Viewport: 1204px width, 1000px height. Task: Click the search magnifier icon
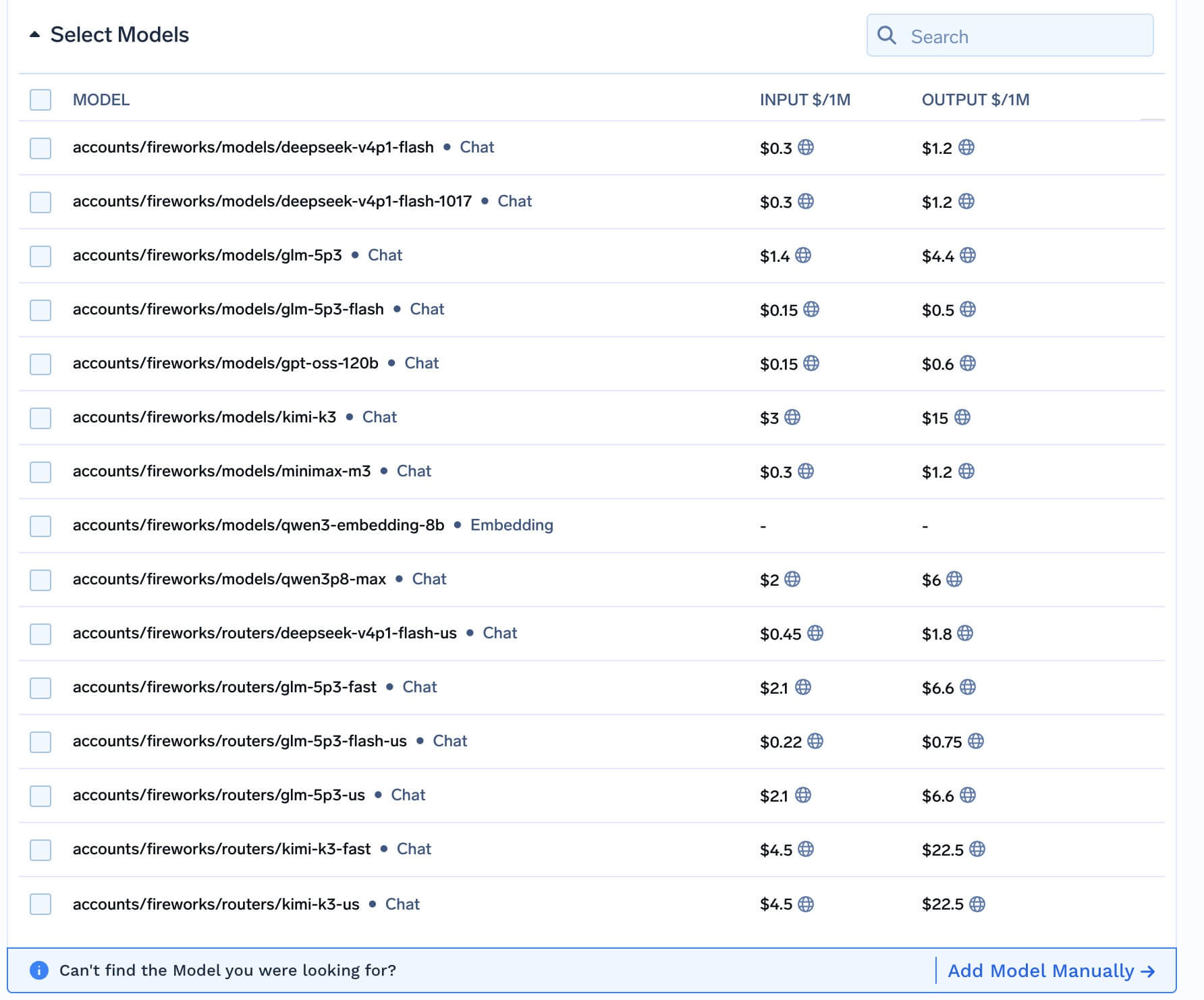[x=886, y=35]
